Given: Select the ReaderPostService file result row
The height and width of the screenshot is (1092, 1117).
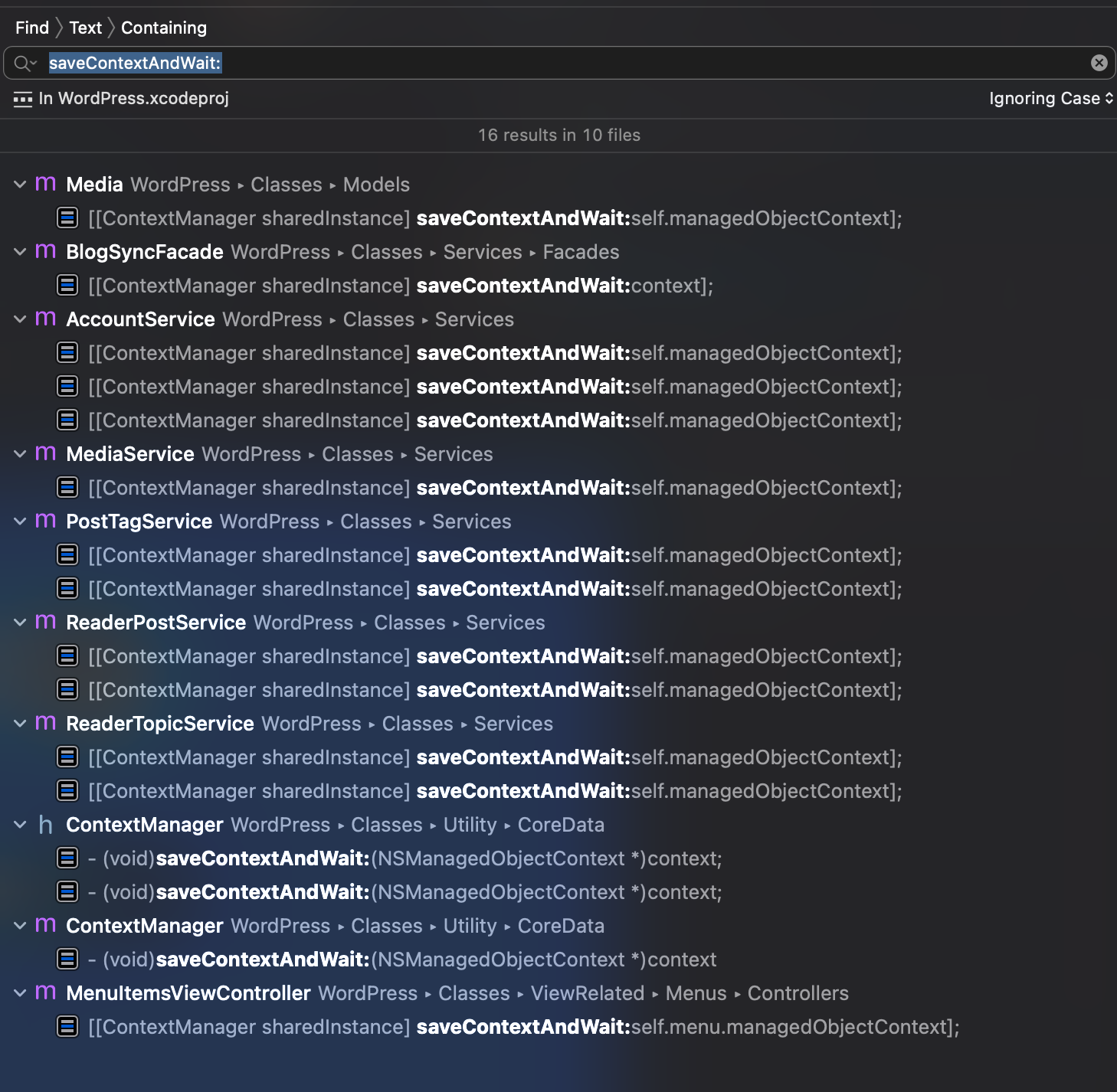Looking at the screenshot, I should pyautogui.click(x=558, y=623).
